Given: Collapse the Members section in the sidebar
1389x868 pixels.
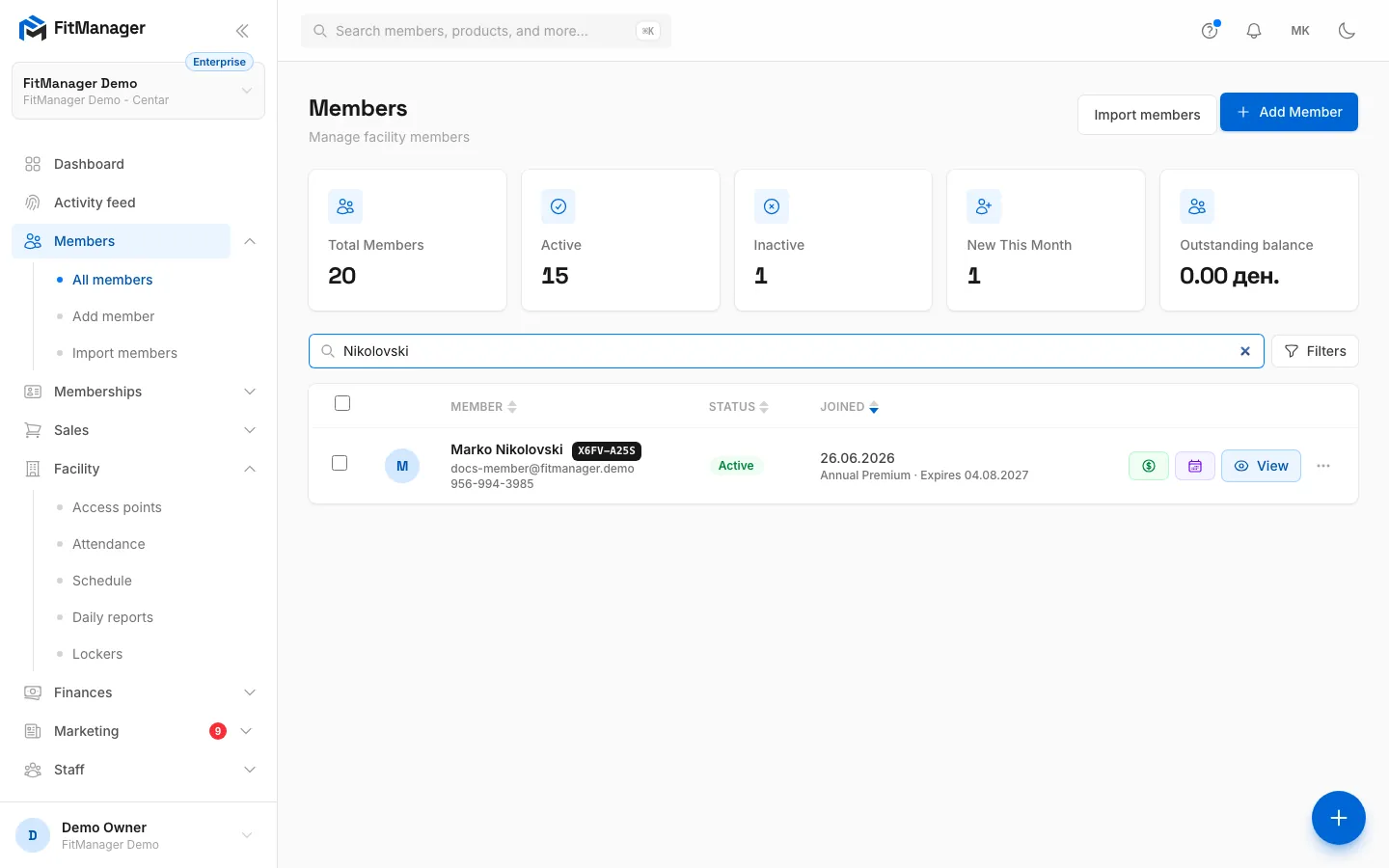Looking at the screenshot, I should (250, 241).
